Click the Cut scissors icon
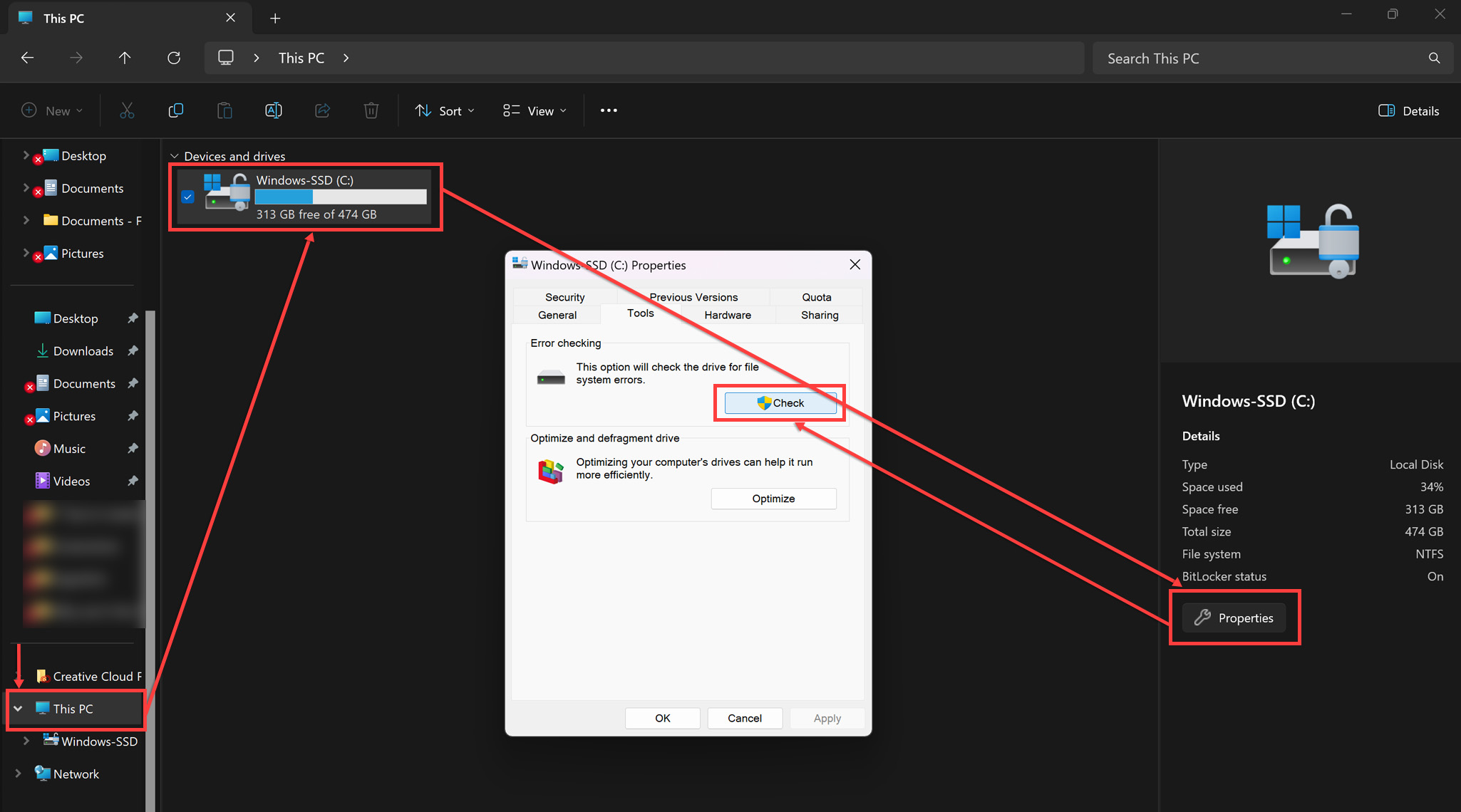This screenshot has width=1461, height=812. pos(127,110)
